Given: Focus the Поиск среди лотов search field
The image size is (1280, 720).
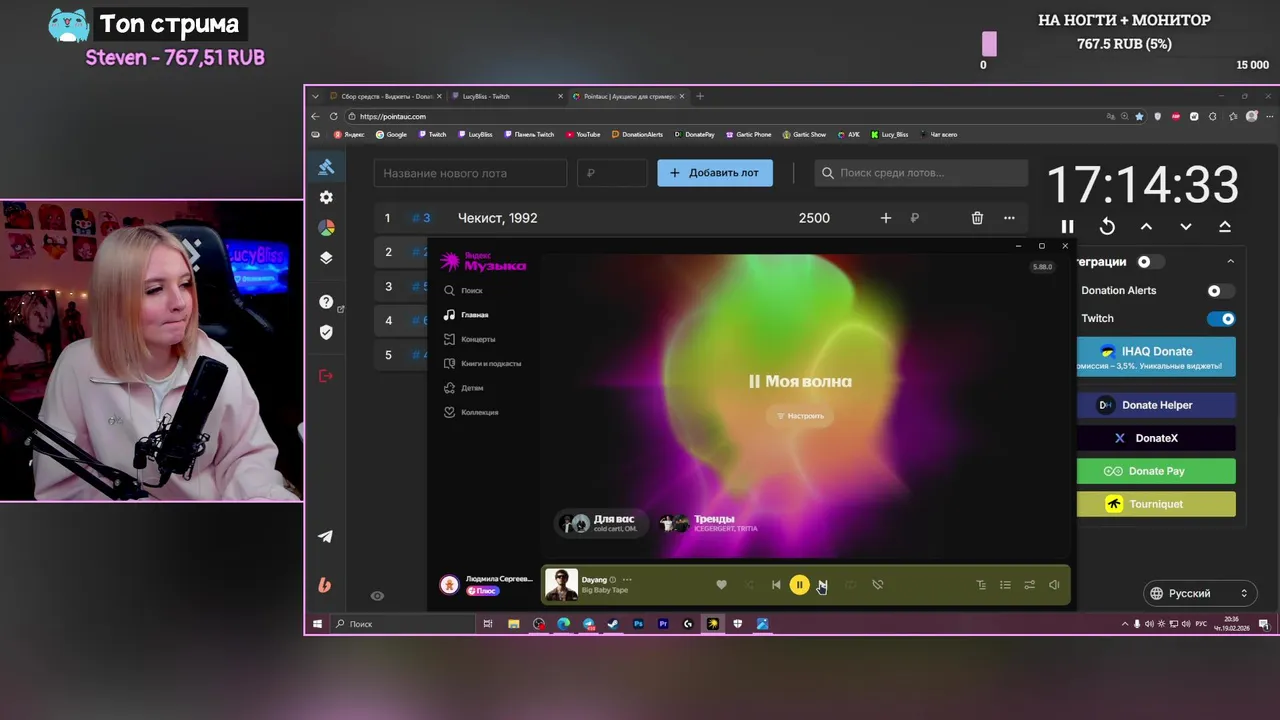Looking at the screenshot, I should pos(921,173).
